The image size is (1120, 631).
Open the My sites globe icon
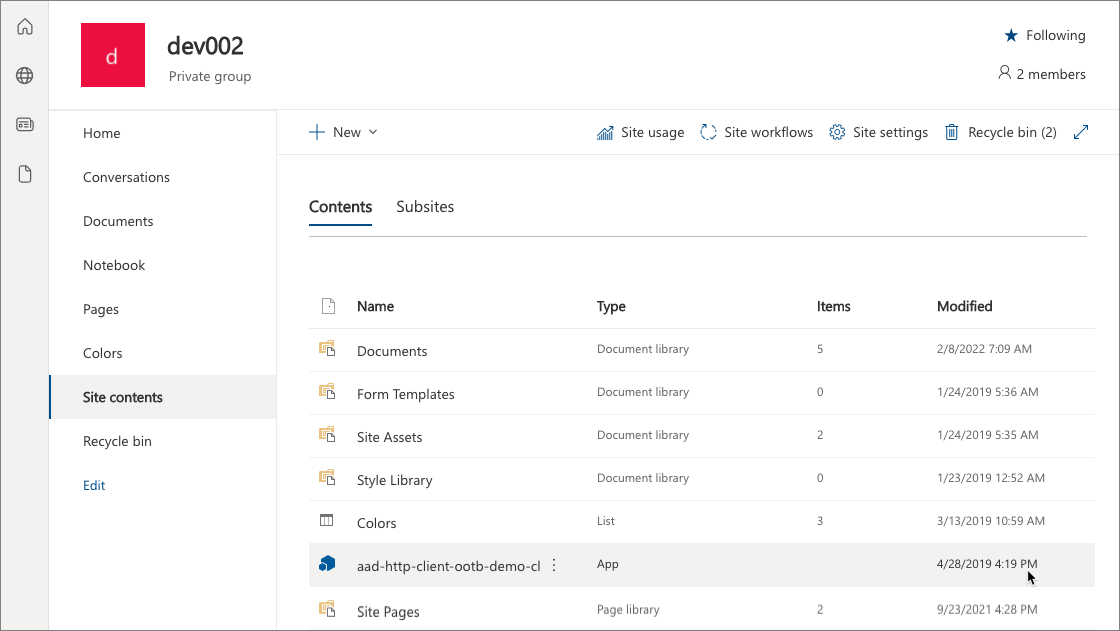pyautogui.click(x=25, y=76)
